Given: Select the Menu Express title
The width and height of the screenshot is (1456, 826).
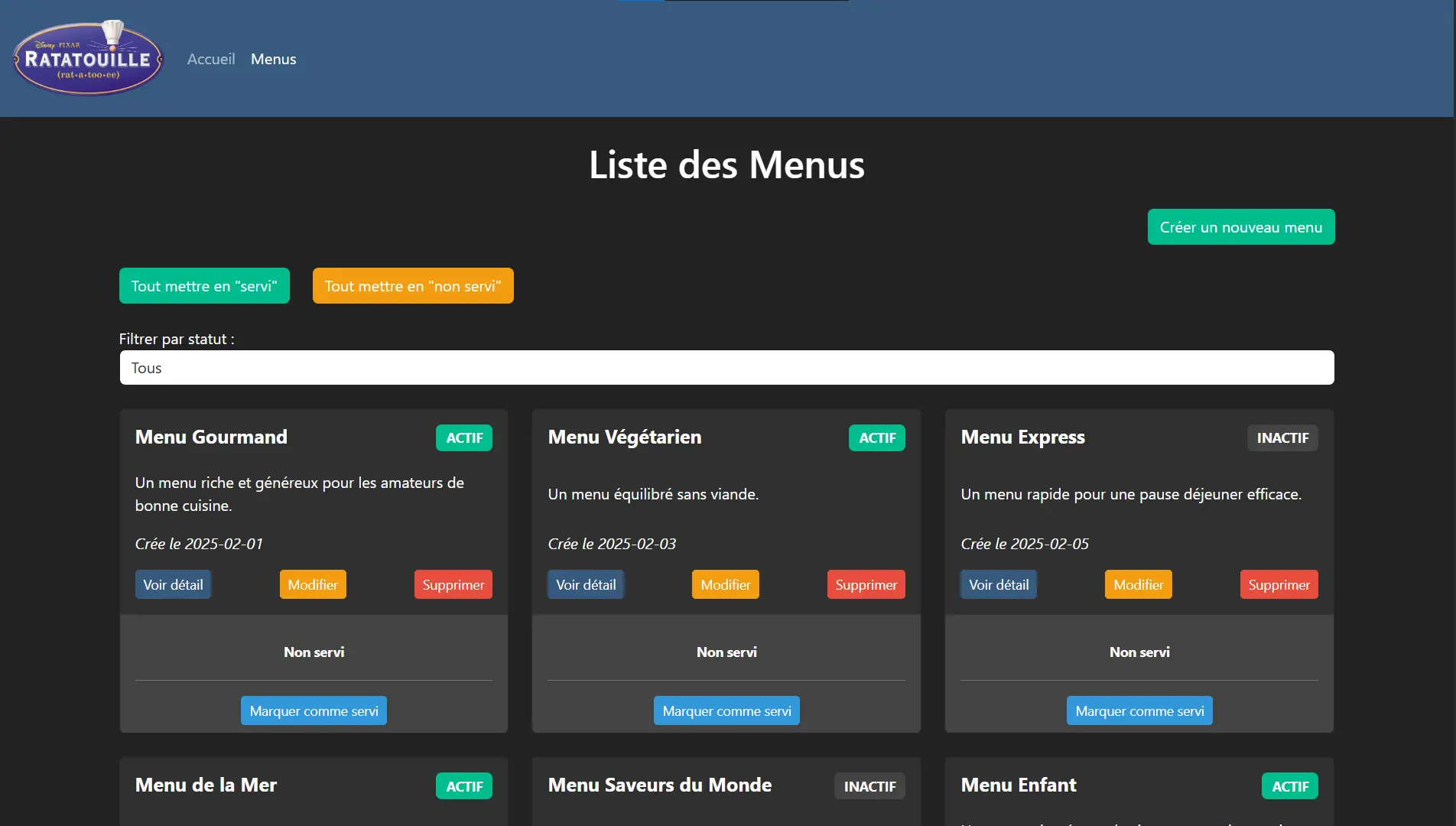Looking at the screenshot, I should pyautogui.click(x=1023, y=437).
